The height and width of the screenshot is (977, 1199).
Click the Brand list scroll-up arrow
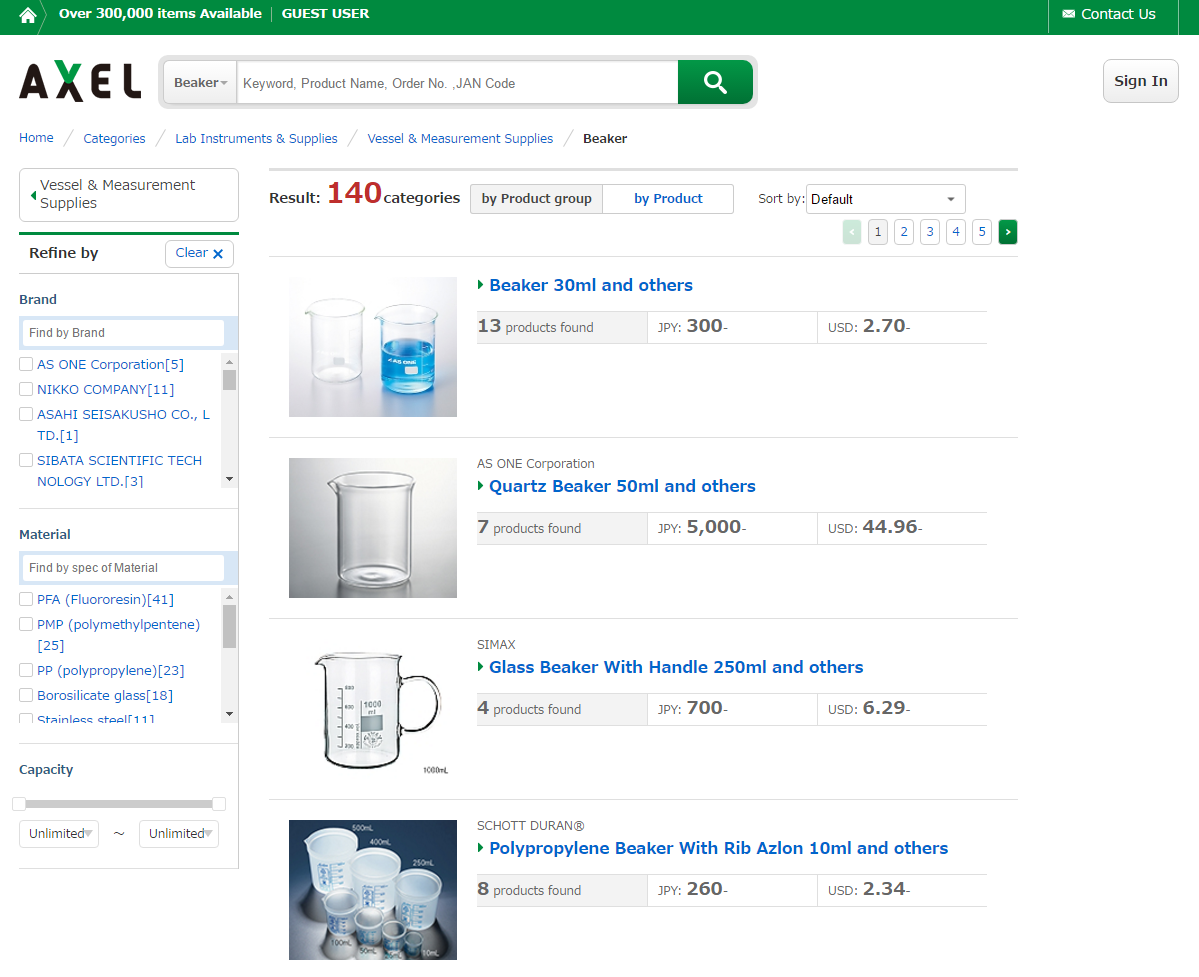click(229, 361)
